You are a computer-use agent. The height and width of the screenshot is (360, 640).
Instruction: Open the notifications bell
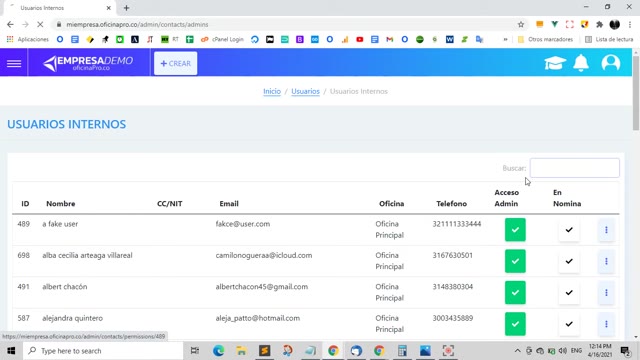[581, 63]
